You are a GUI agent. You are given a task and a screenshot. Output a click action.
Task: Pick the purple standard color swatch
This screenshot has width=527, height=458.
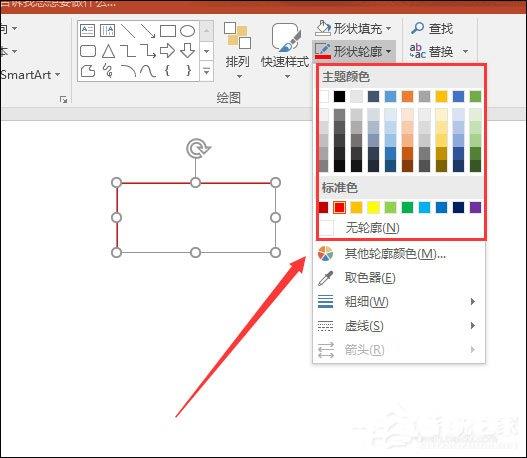tap(475, 207)
